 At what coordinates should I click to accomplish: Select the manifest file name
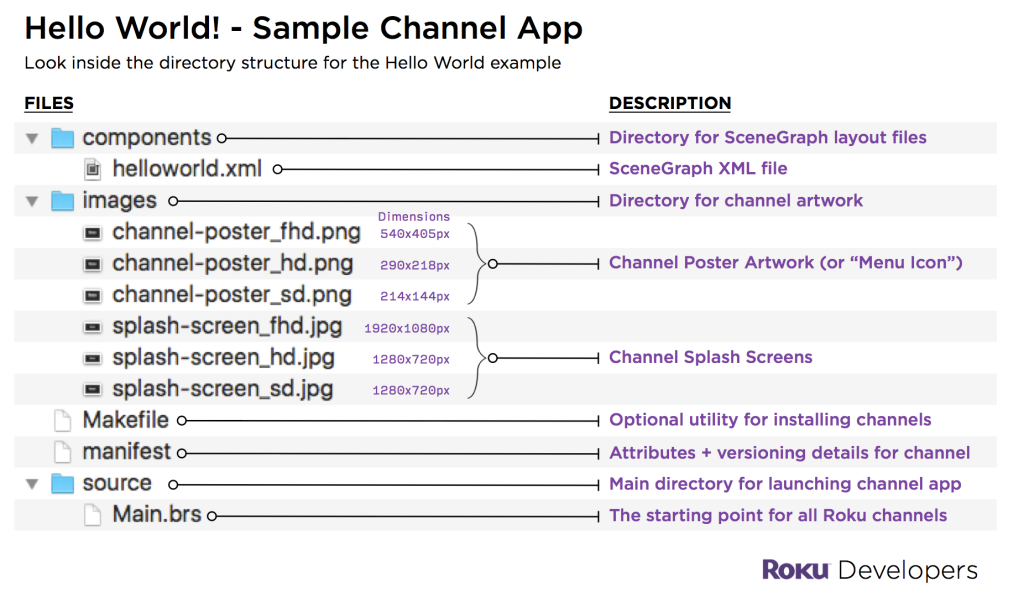click(126, 452)
